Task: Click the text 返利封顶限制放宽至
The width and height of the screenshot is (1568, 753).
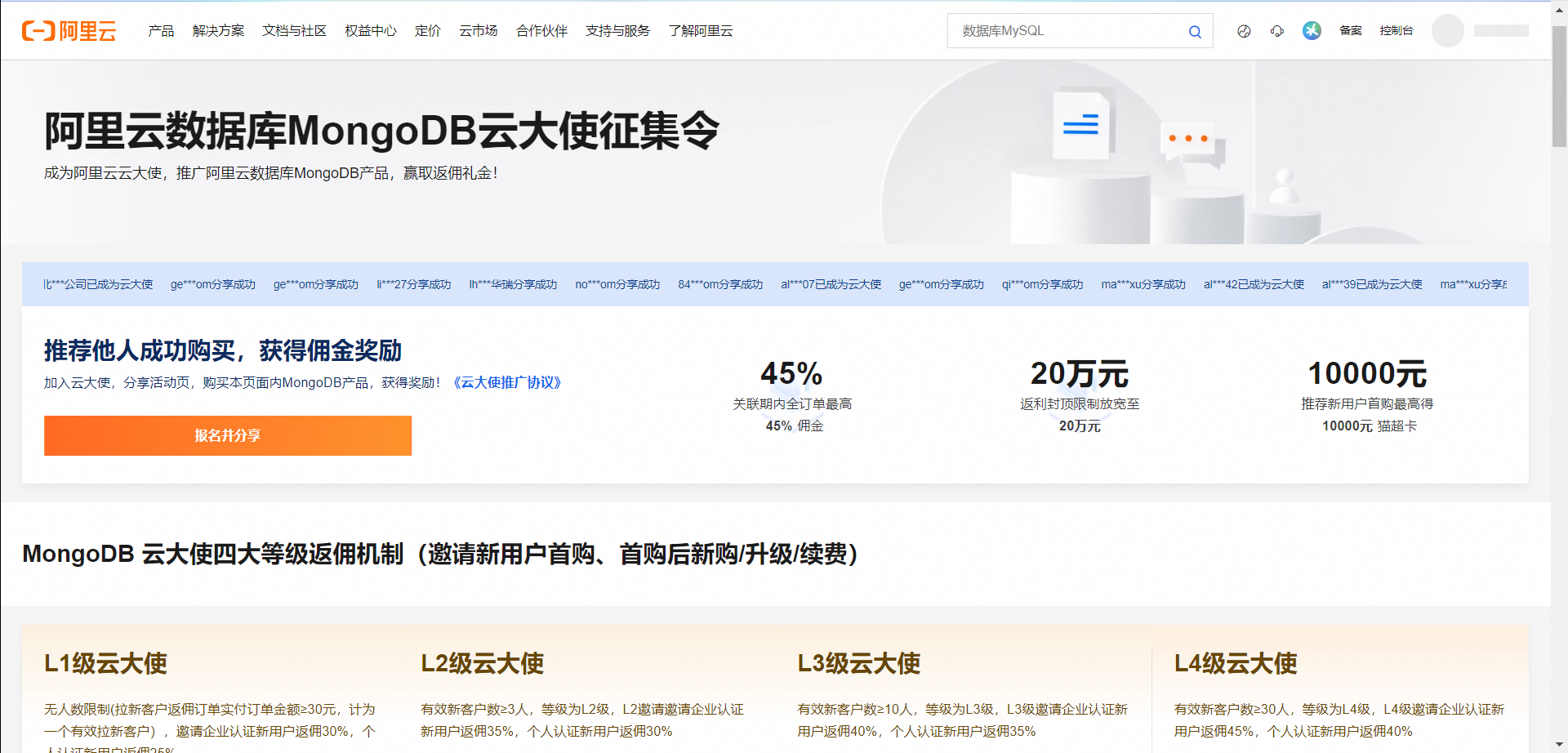Action: coord(1080,403)
